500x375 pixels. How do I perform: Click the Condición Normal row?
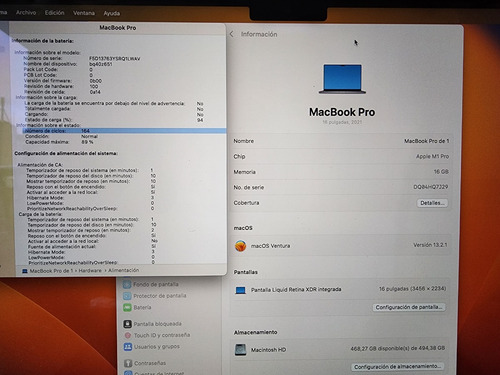coord(61,136)
